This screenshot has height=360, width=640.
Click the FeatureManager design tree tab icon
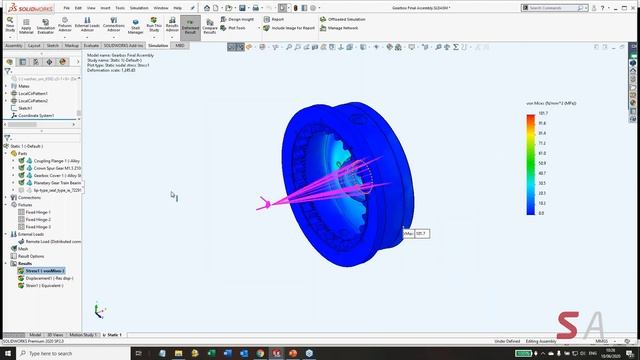point(9,62)
